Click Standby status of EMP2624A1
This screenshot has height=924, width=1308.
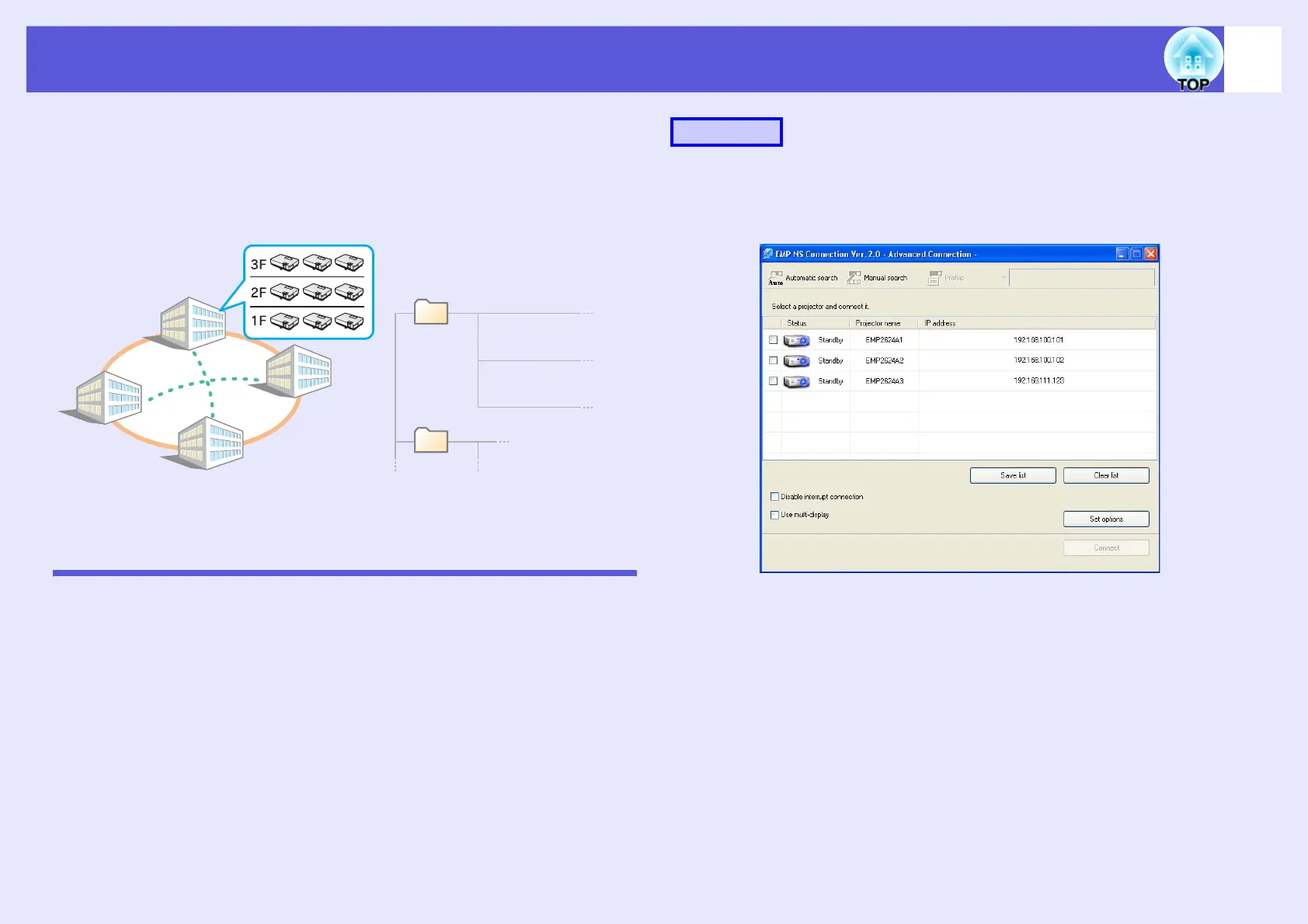pyautogui.click(x=830, y=340)
